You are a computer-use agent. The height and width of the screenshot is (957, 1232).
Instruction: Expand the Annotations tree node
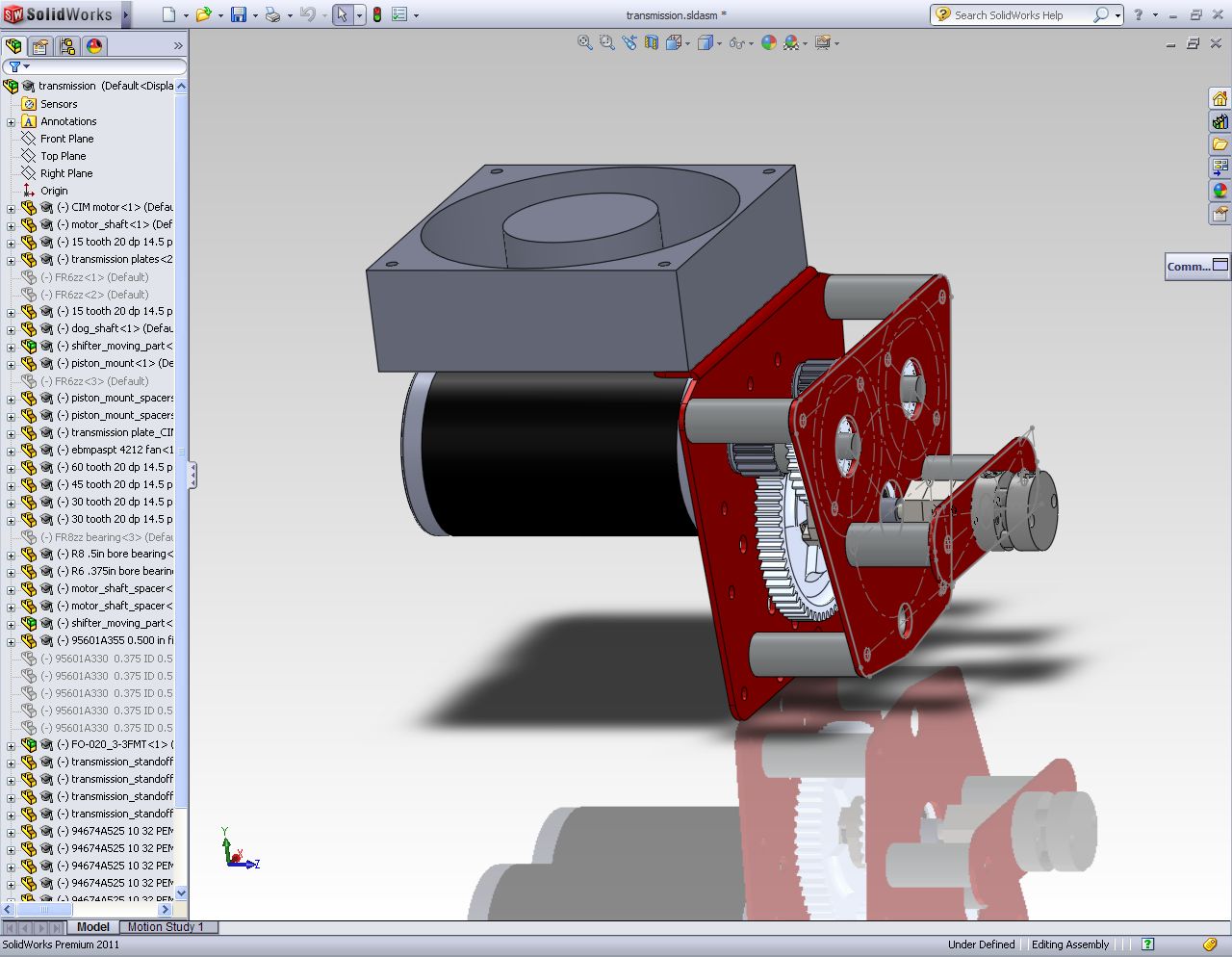click(11, 122)
